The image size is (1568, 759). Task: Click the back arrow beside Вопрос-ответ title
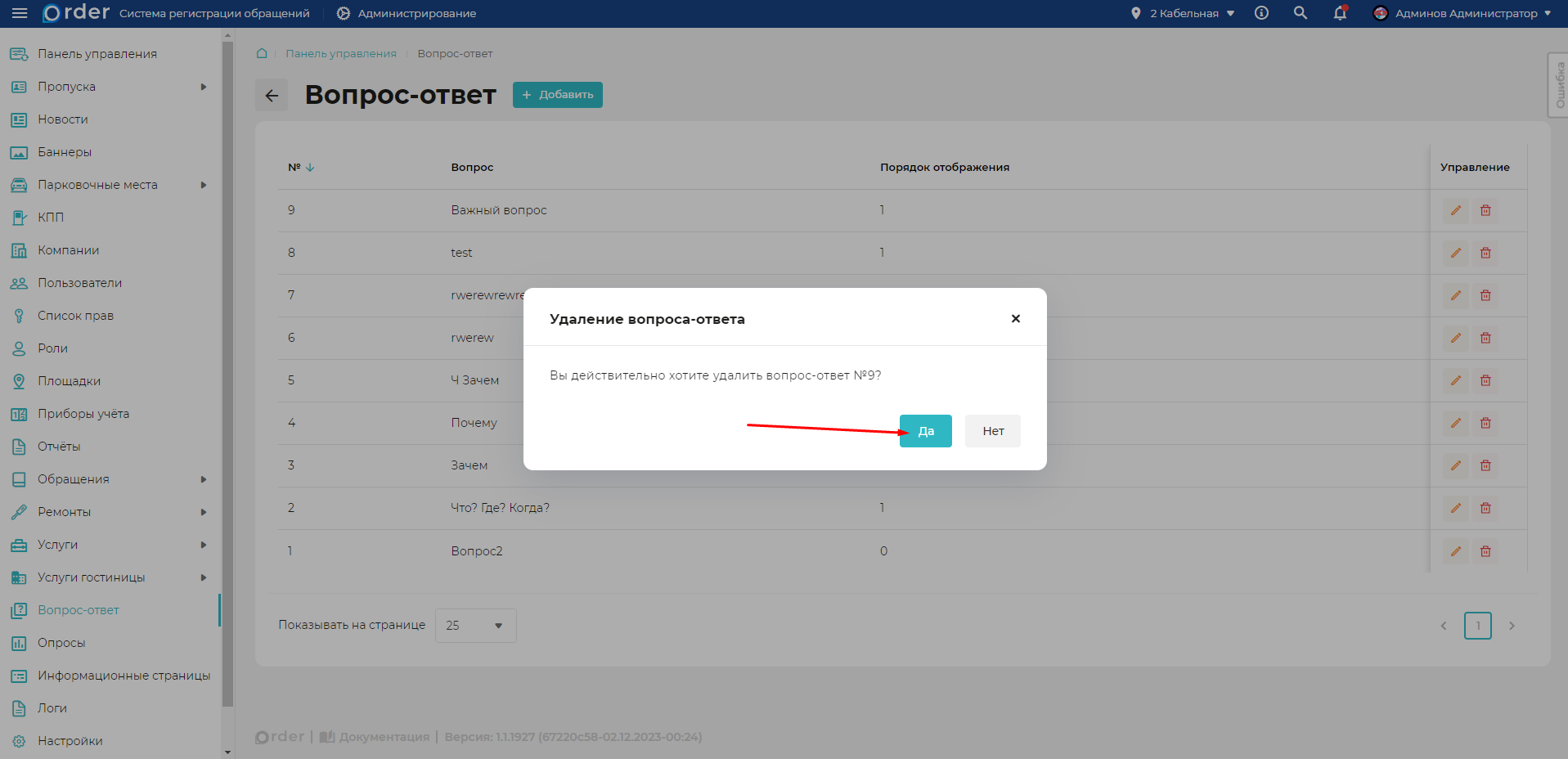pos(272,96)
